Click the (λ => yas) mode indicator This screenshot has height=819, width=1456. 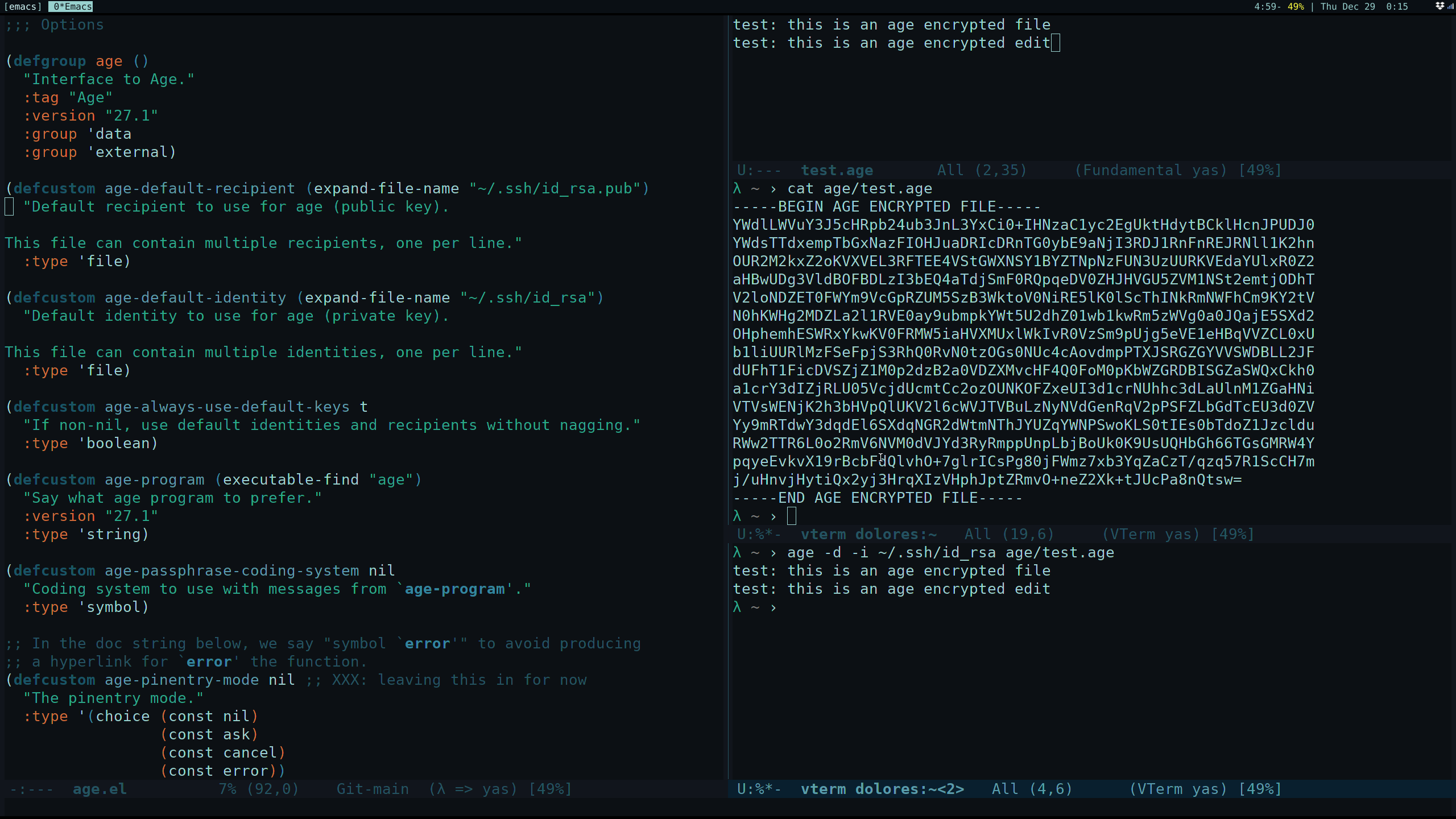[473, 789]
